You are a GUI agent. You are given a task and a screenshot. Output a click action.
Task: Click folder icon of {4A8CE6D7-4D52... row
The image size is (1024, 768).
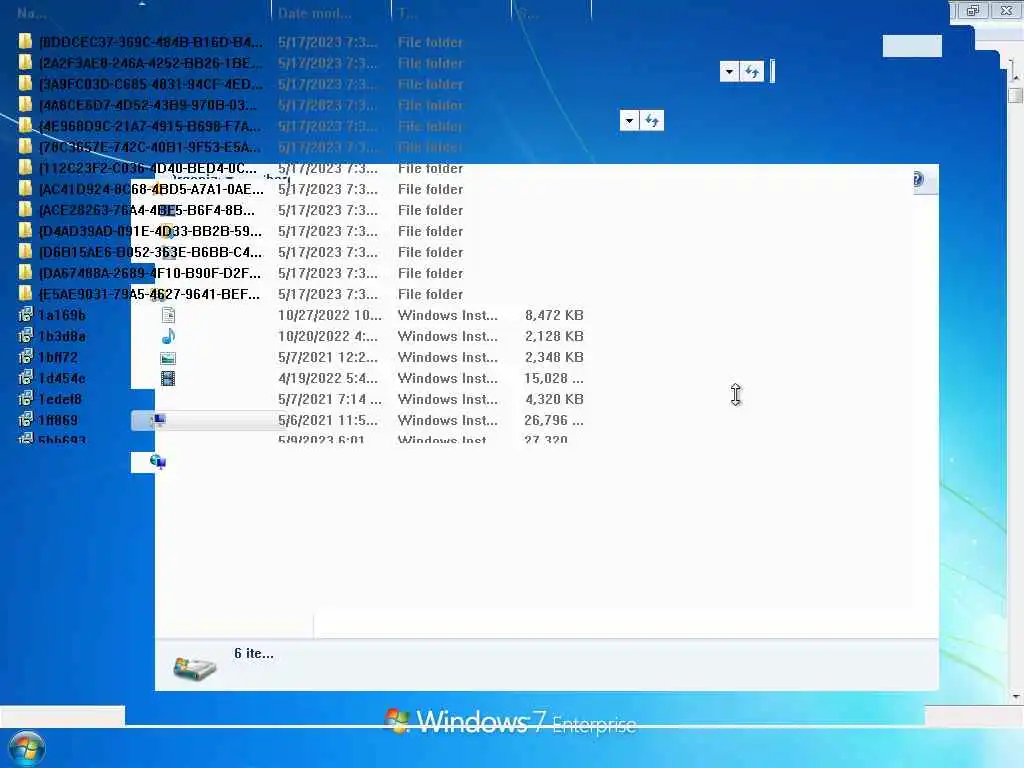click(x=25, y=104)
